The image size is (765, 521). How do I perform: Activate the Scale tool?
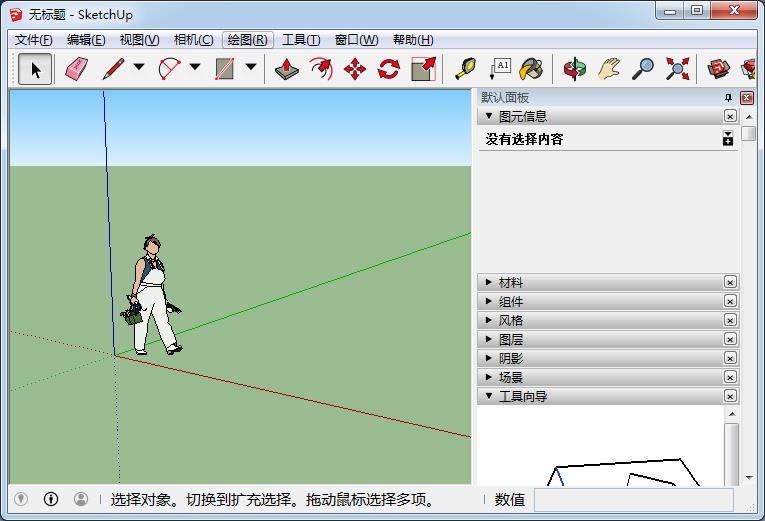coord(423,69)
